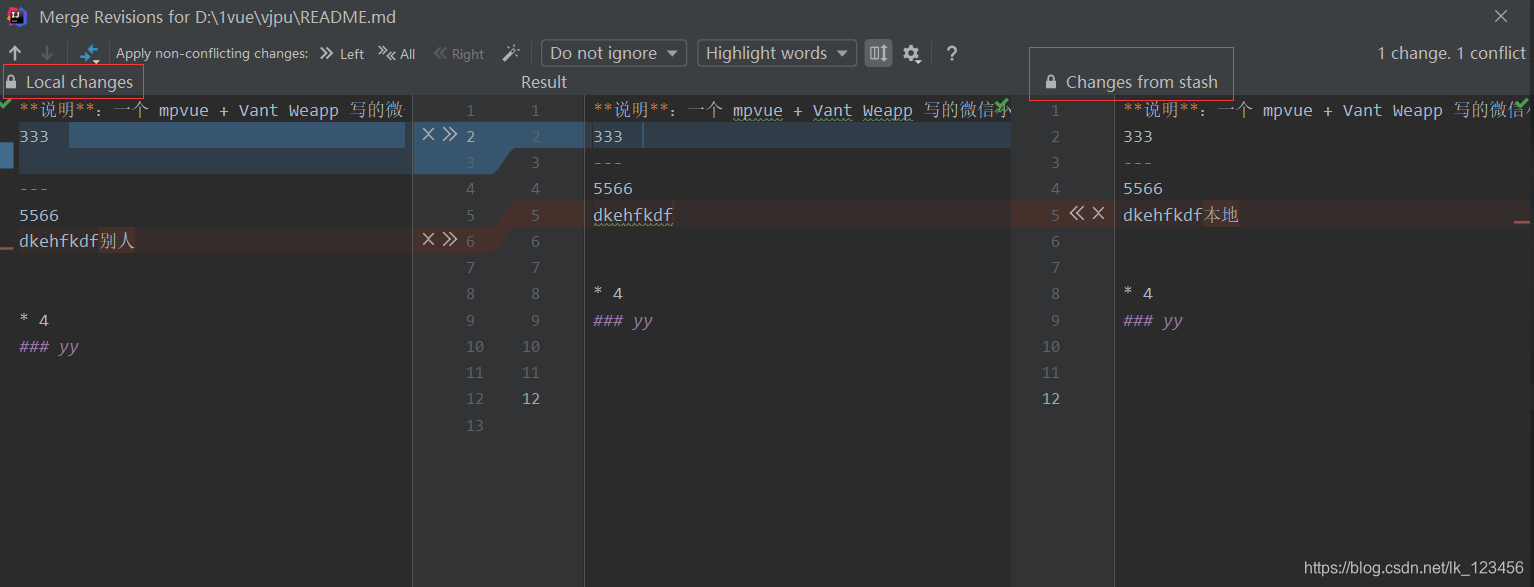Image resolution: width=1534 pixels, height=587 pixels.
Task: Click the Result pane label
Action: click(x=544, y=82)
